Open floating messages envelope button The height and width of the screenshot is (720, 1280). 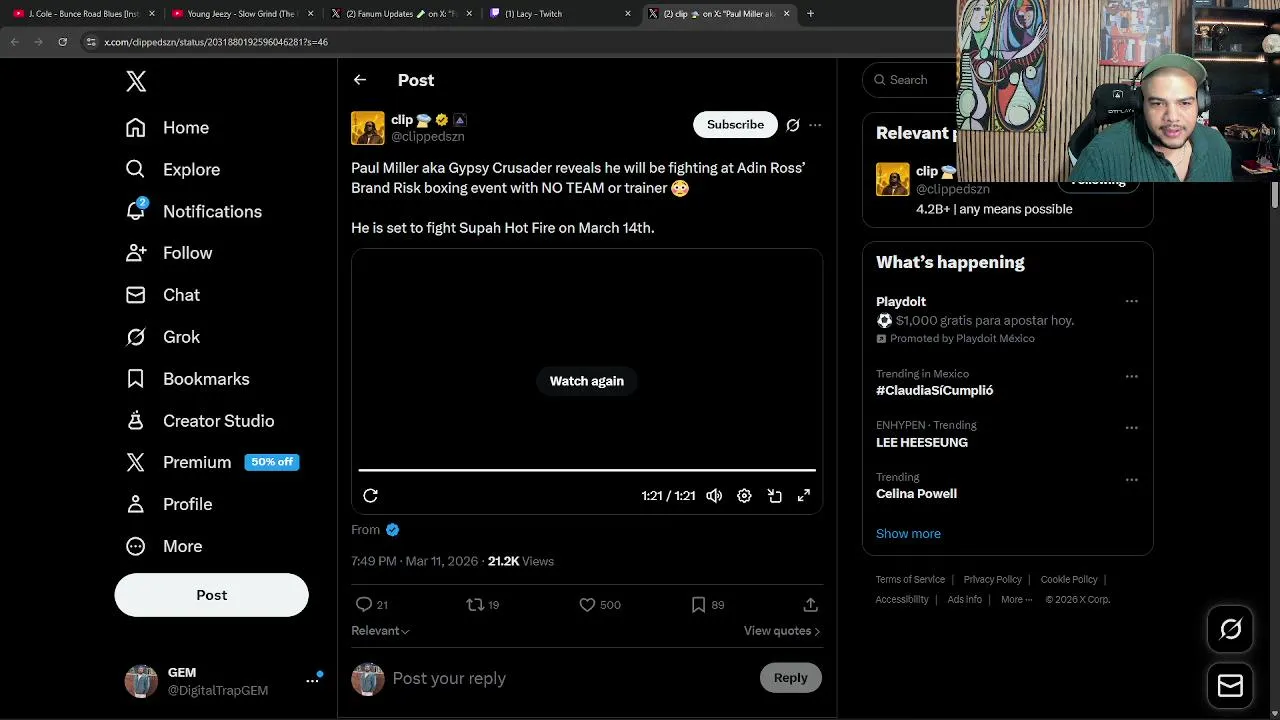1230,686
